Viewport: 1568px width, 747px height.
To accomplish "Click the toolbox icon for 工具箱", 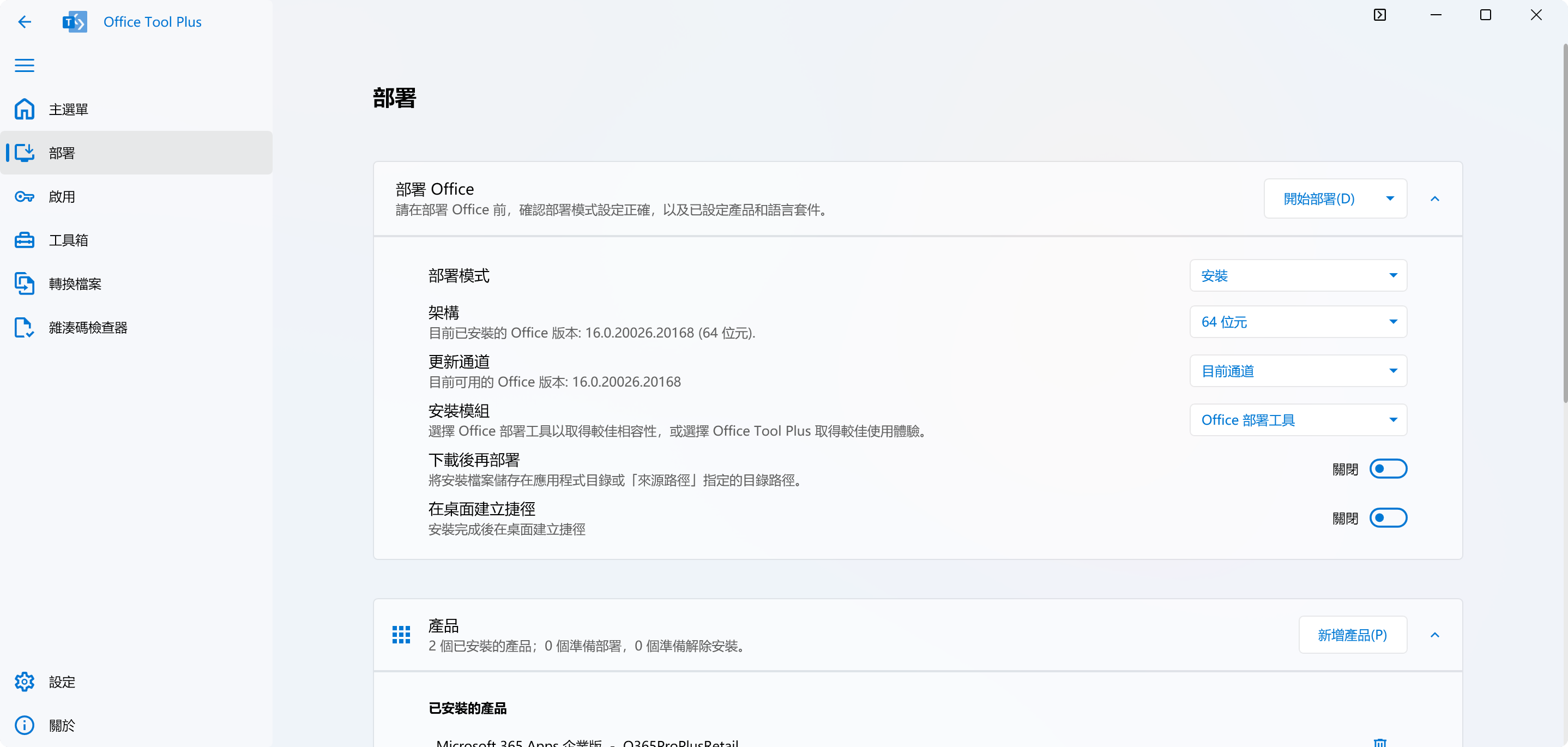I will click(x=25, y=240).
